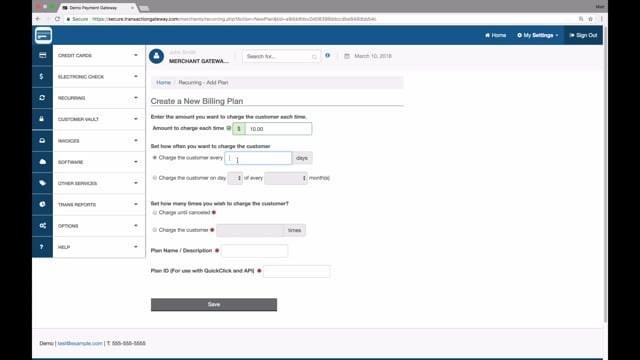Viewport: 640px width, 360px height.
Task: Click the browser address bar URL
Action: point(234,19)
